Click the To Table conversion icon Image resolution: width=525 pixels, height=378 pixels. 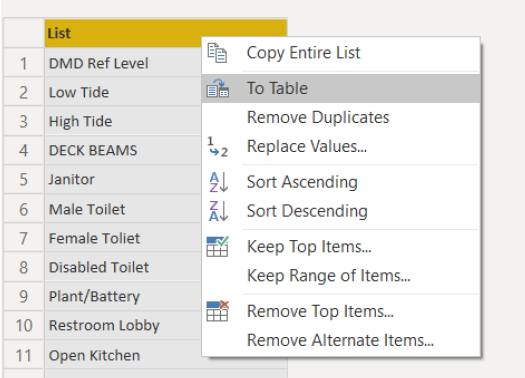click(218, 88)
